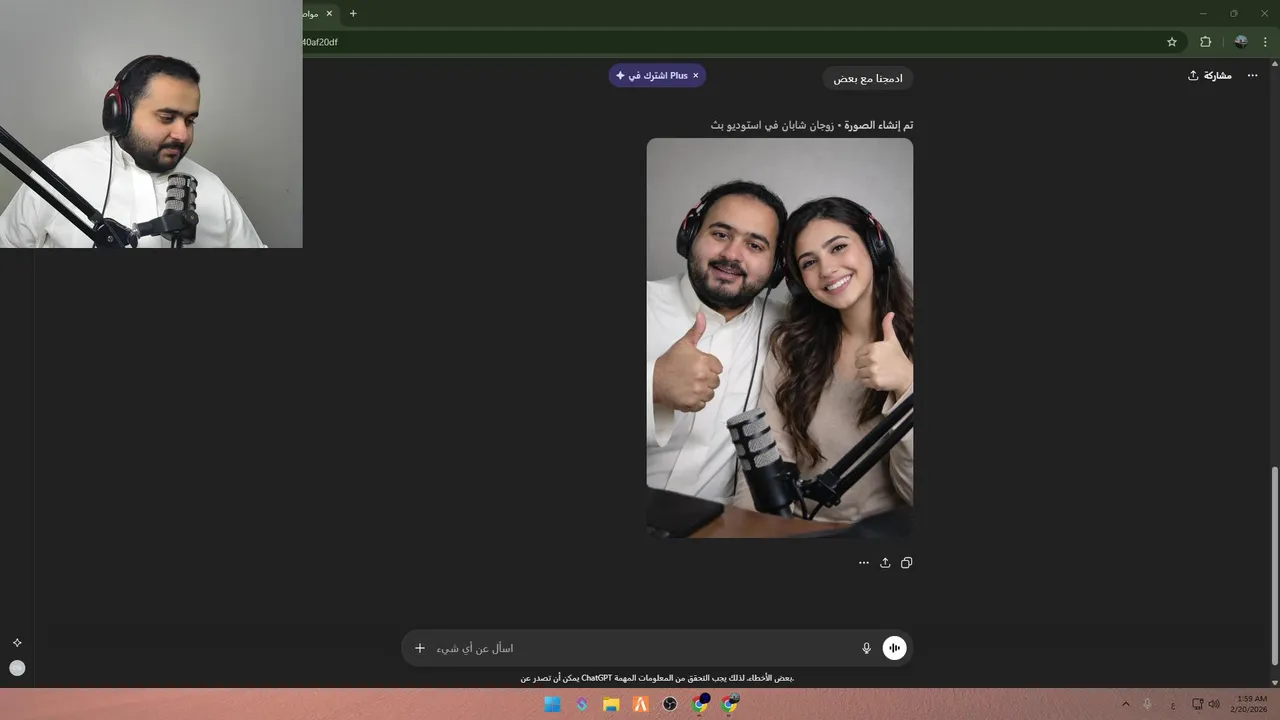Click the address bar URL
This screenshot has width=1280, height=720.
coord(320,42)
